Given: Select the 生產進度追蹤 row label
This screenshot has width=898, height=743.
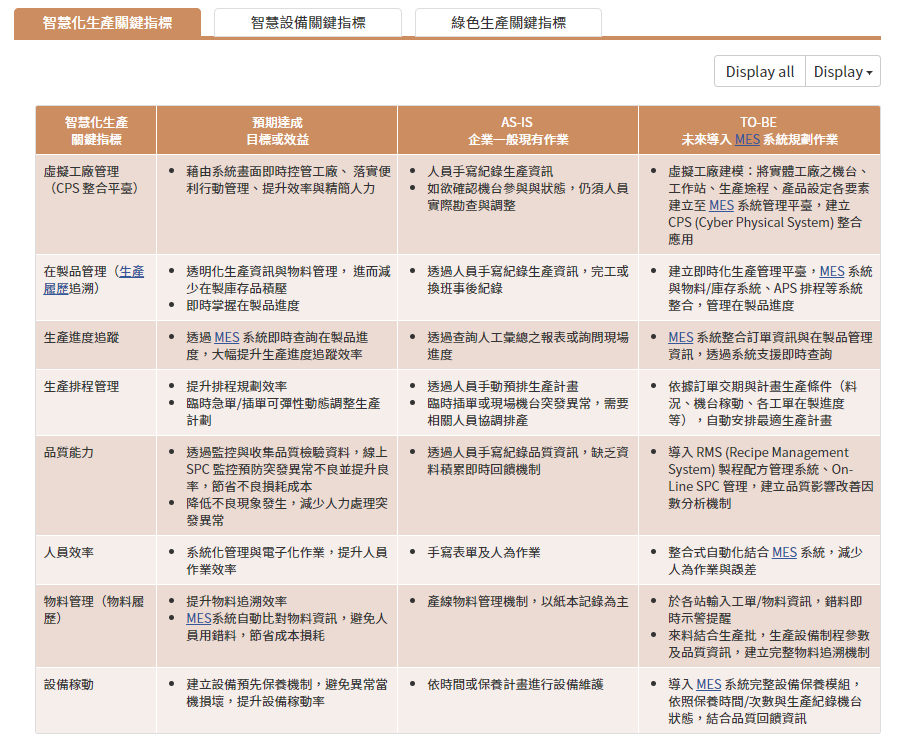Looking at the screenshot, I should 81,337.
